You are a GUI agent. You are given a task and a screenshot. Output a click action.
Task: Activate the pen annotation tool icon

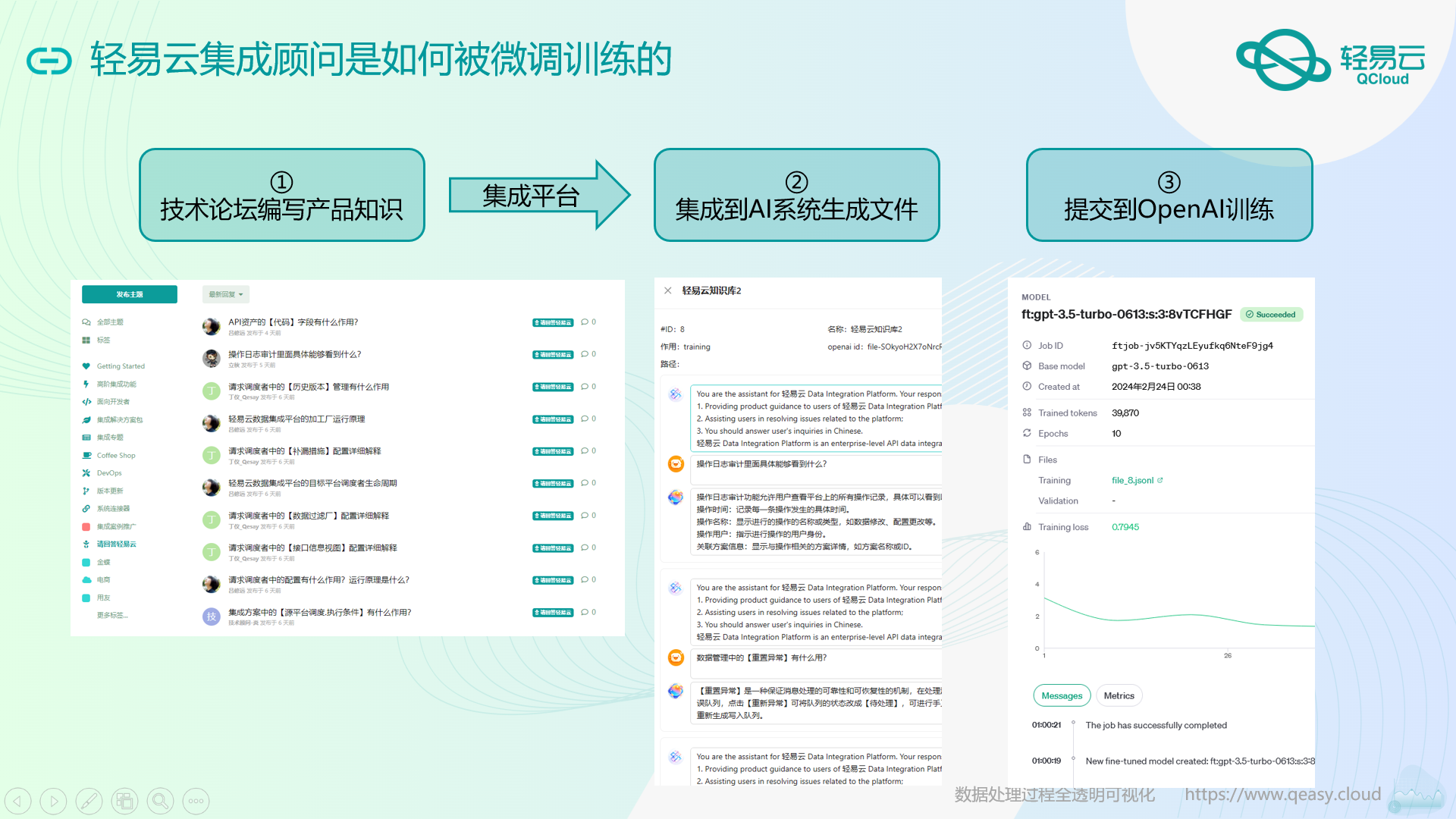click(x=89, y=801)
